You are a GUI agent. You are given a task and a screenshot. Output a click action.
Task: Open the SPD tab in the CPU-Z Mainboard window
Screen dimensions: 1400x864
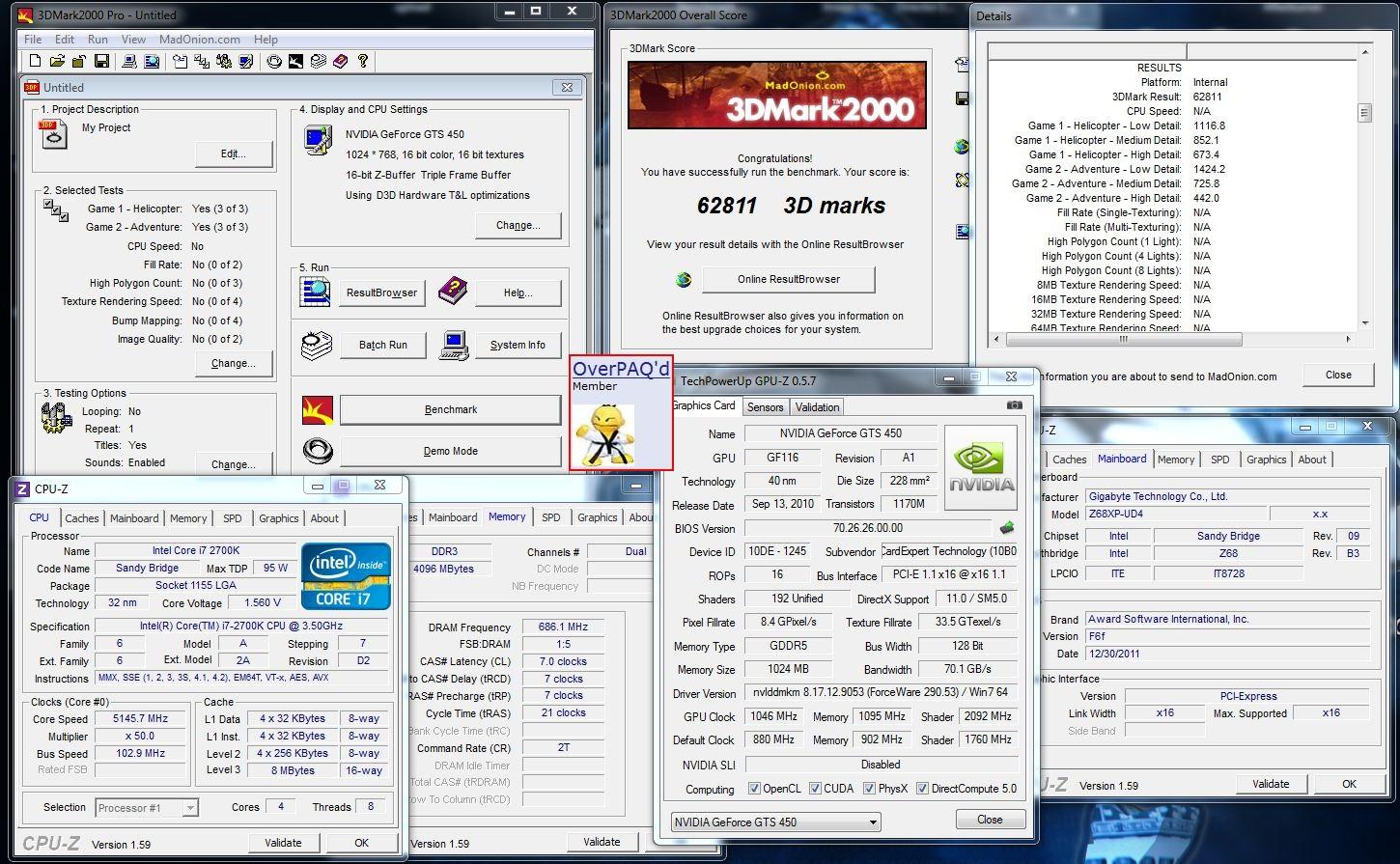pos(1220,460)
